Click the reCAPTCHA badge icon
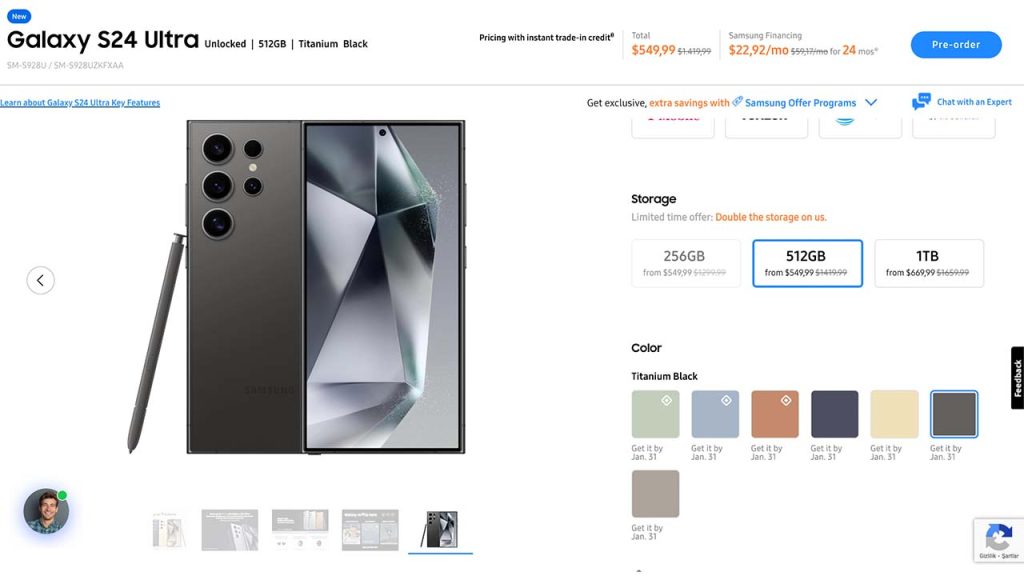Viewport: 1024px width, 576px height. [997, 535]
